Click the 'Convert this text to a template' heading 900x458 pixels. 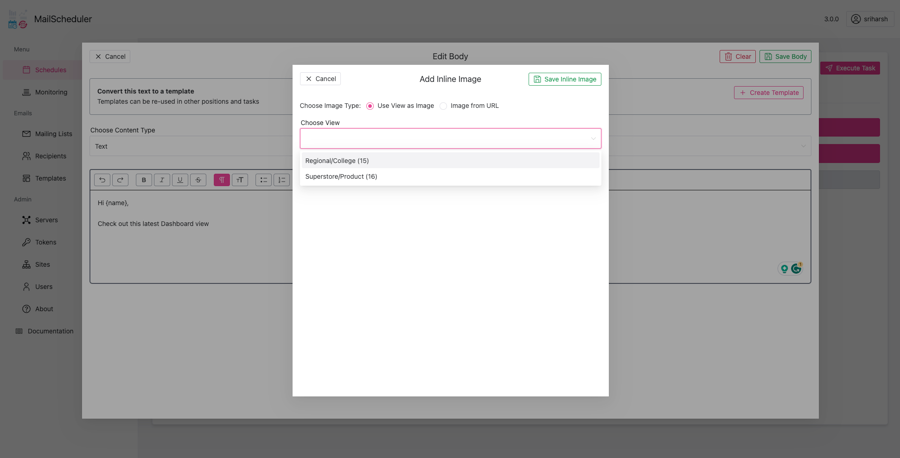point(146,91)
